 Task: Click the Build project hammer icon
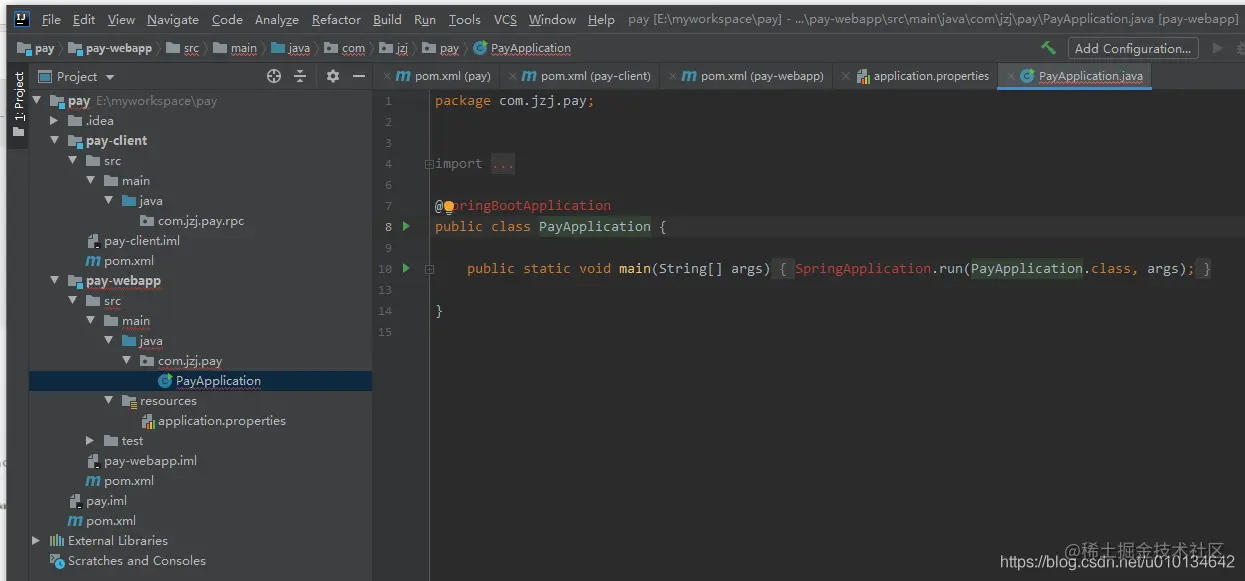1048,47
